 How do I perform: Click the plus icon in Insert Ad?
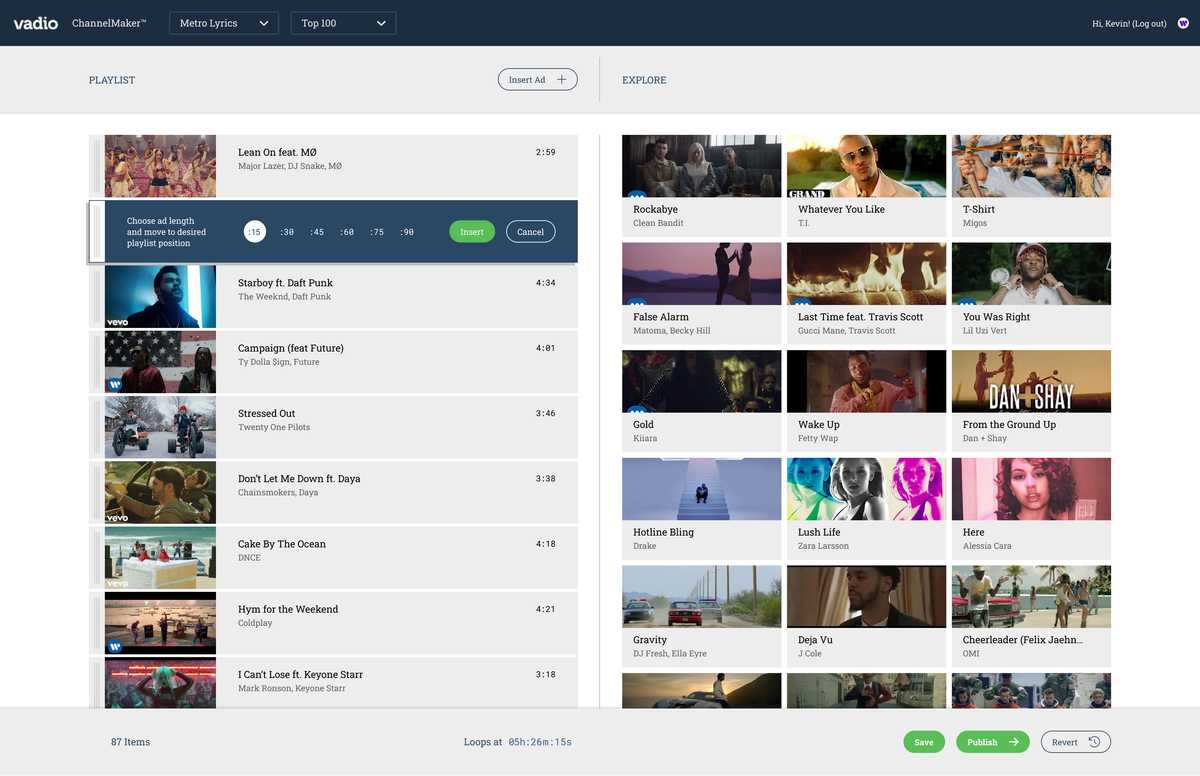click(562, 80)
